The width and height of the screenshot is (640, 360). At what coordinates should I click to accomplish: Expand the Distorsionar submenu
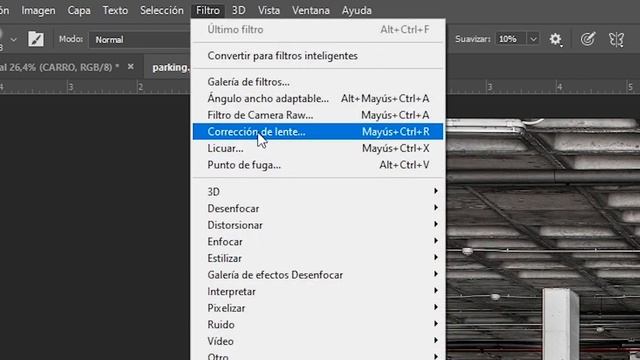(x=318, y=225)
